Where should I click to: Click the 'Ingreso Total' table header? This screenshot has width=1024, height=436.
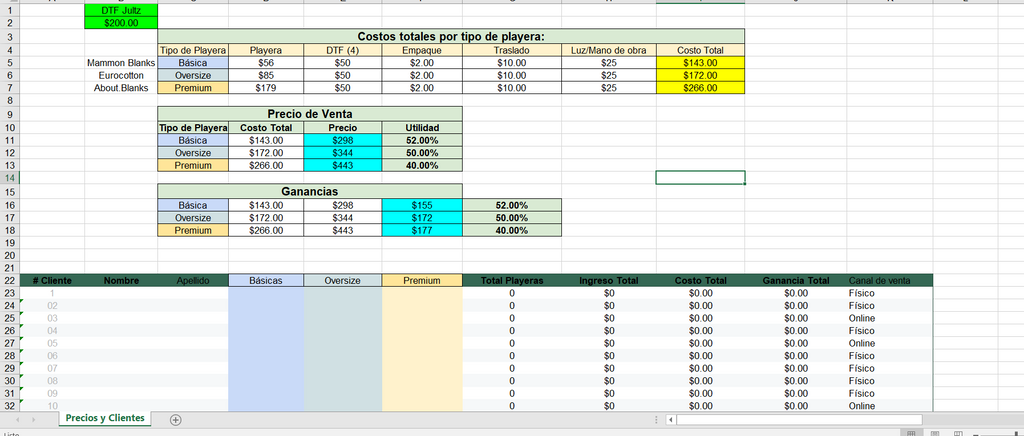coord(609,281)
